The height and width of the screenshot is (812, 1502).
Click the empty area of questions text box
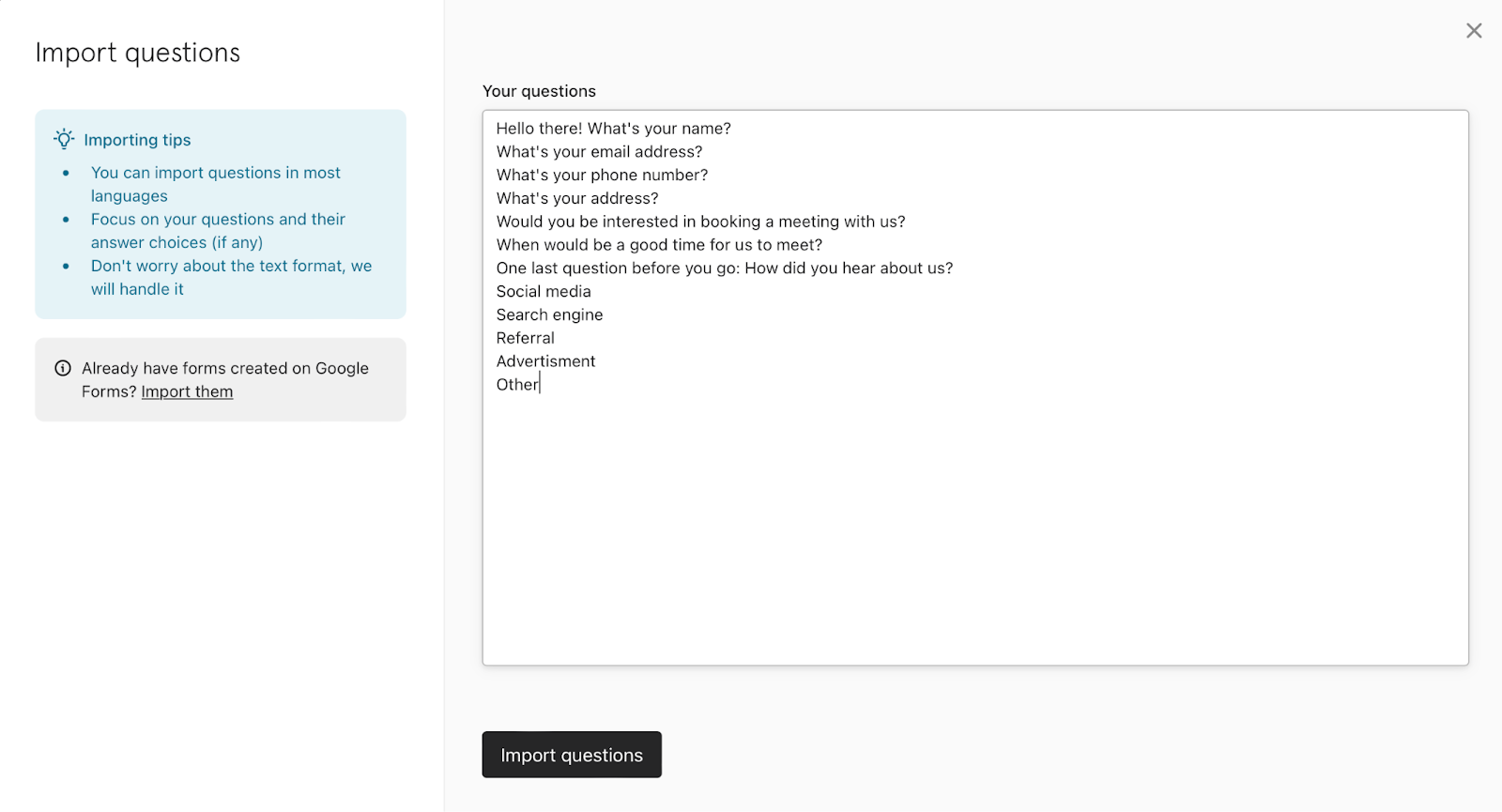pyautogui.click(x=974, y=526)
